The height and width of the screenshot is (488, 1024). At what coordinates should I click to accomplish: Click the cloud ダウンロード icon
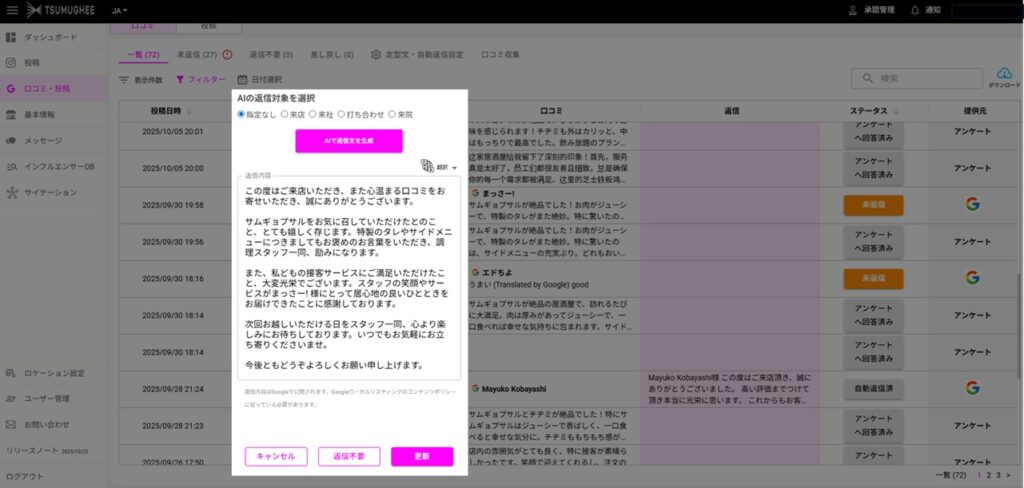pos(1005,75)
